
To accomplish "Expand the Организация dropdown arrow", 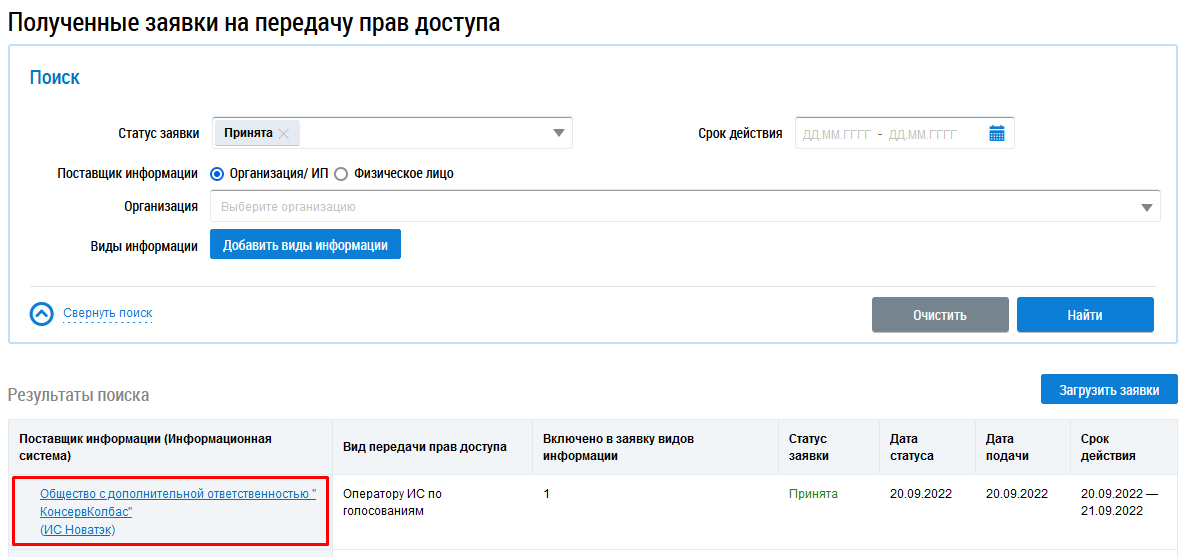I will (x=1146, y=207).
